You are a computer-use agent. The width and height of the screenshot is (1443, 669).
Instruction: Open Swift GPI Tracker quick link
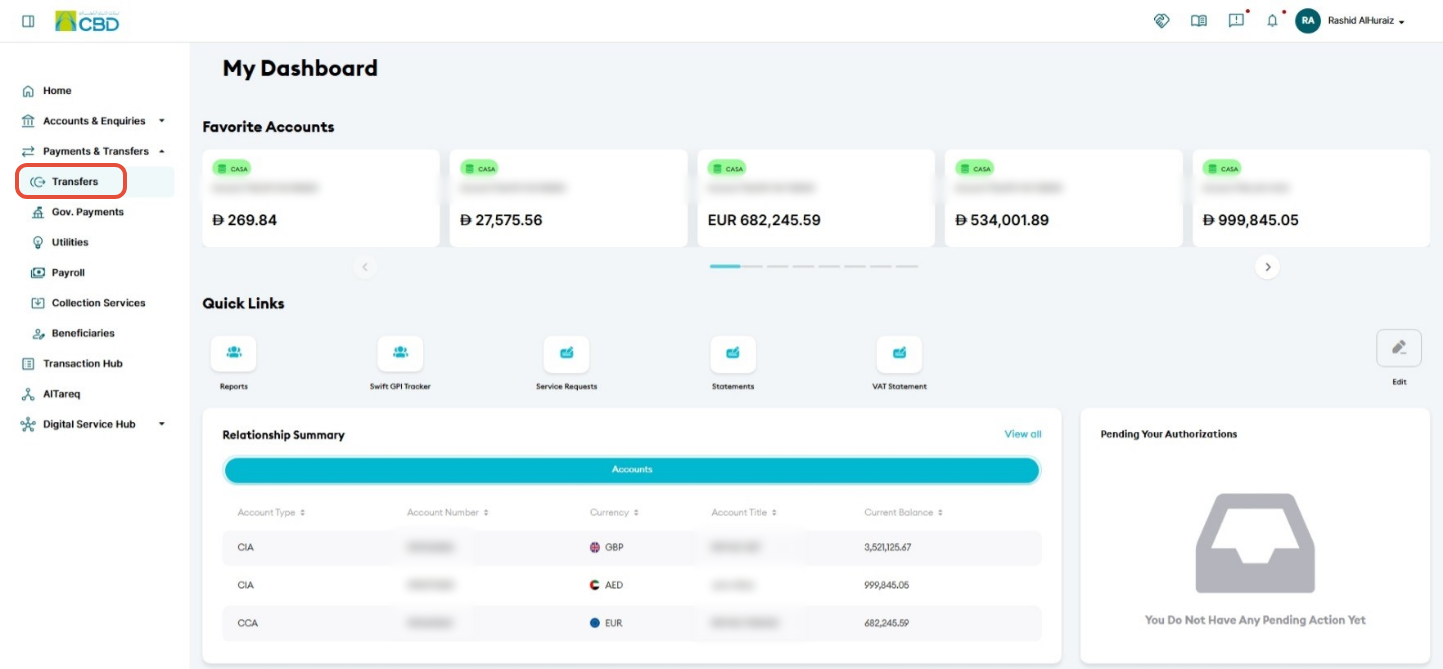point(400,353)
